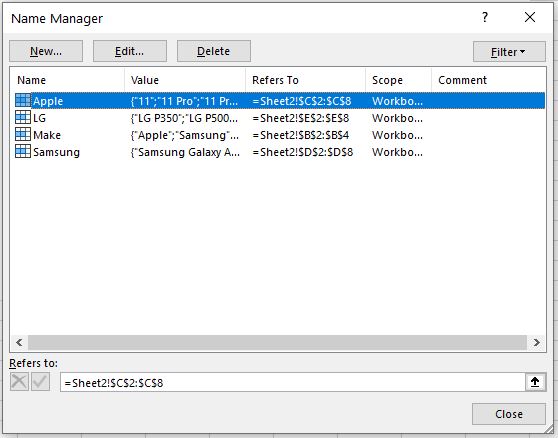Select the Samsung named range row
558x438 pixels.
[x=280, y=152]
